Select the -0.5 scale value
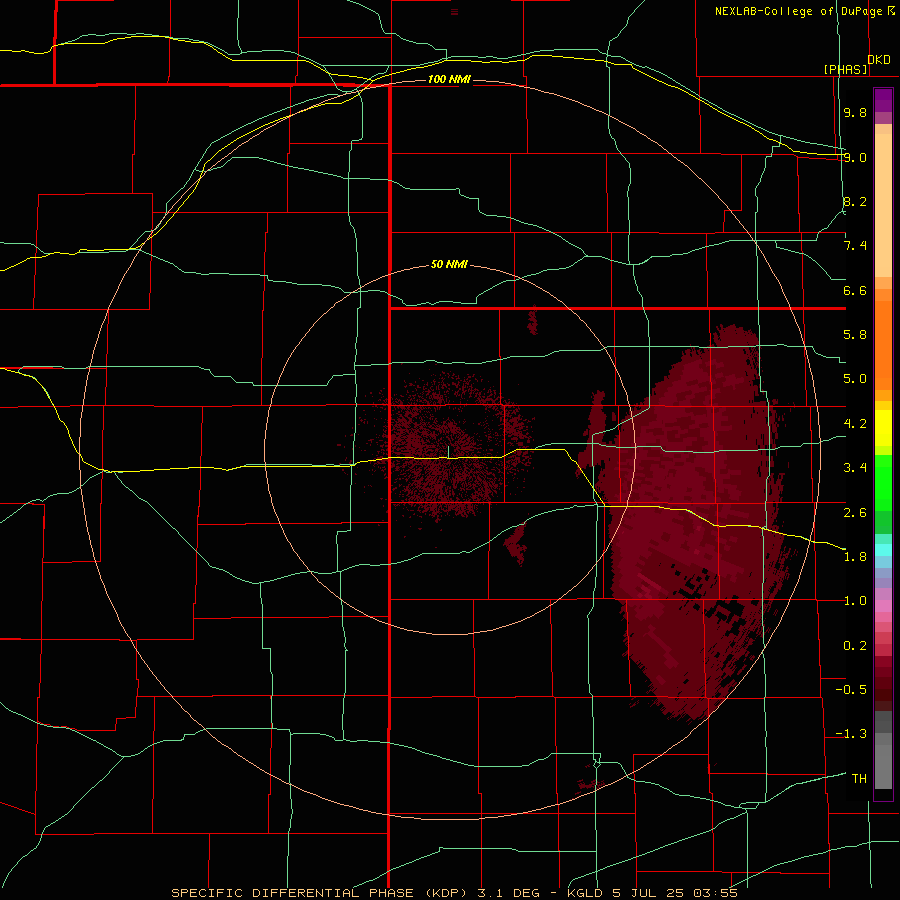900x900 pixels. coord(851,690)
